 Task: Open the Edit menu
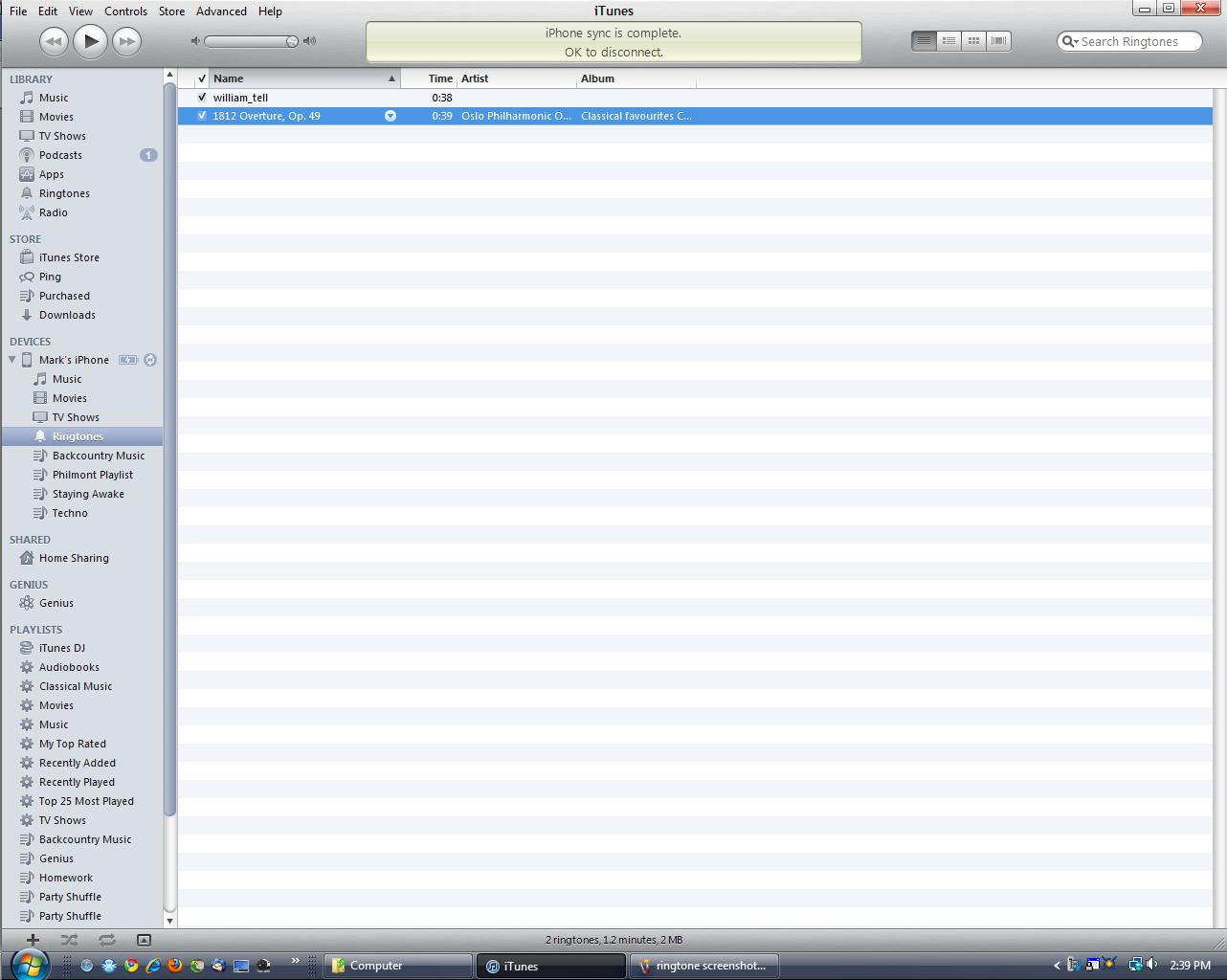[x=48, y=11]
